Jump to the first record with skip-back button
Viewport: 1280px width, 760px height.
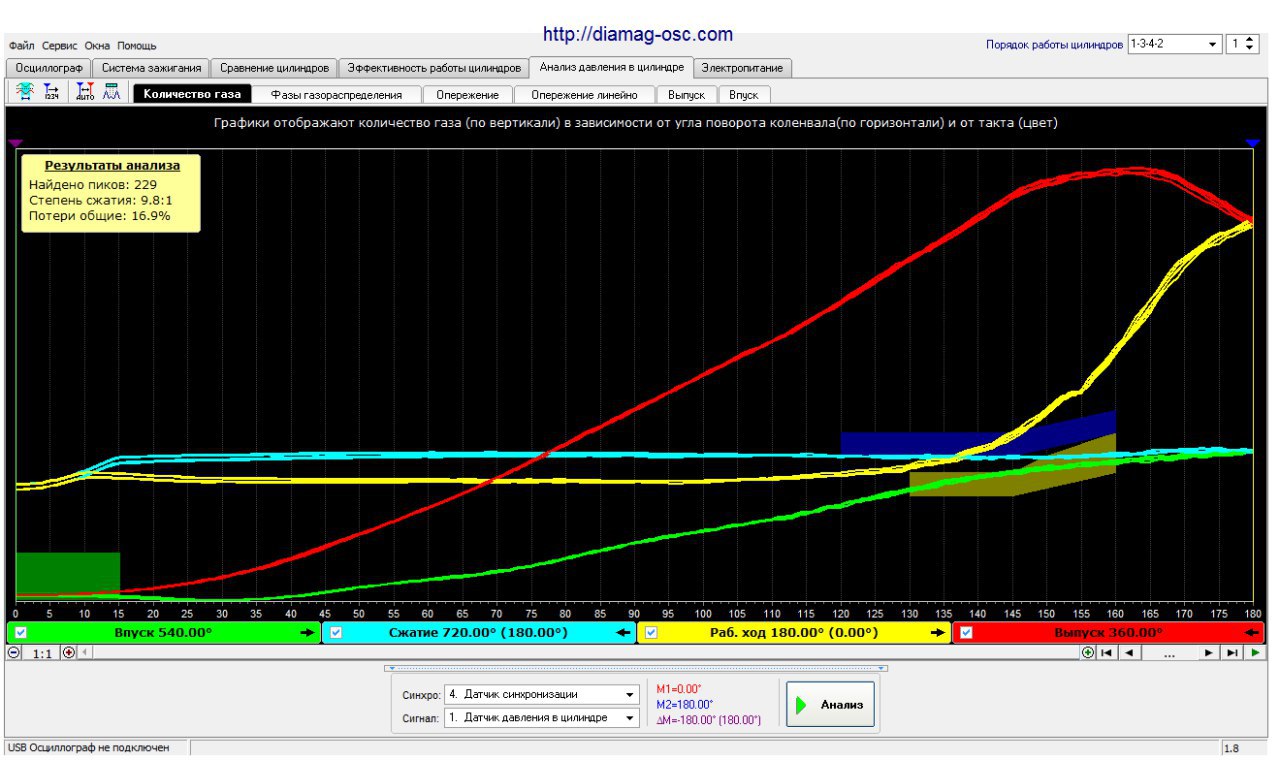(1105, 652)
